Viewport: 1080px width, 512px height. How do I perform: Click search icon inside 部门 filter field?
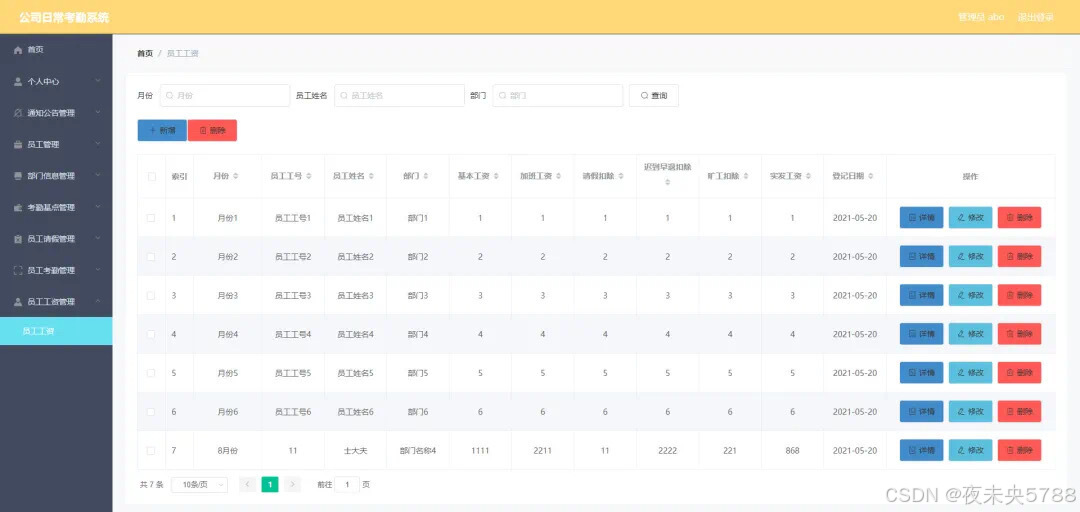point(502,96)
